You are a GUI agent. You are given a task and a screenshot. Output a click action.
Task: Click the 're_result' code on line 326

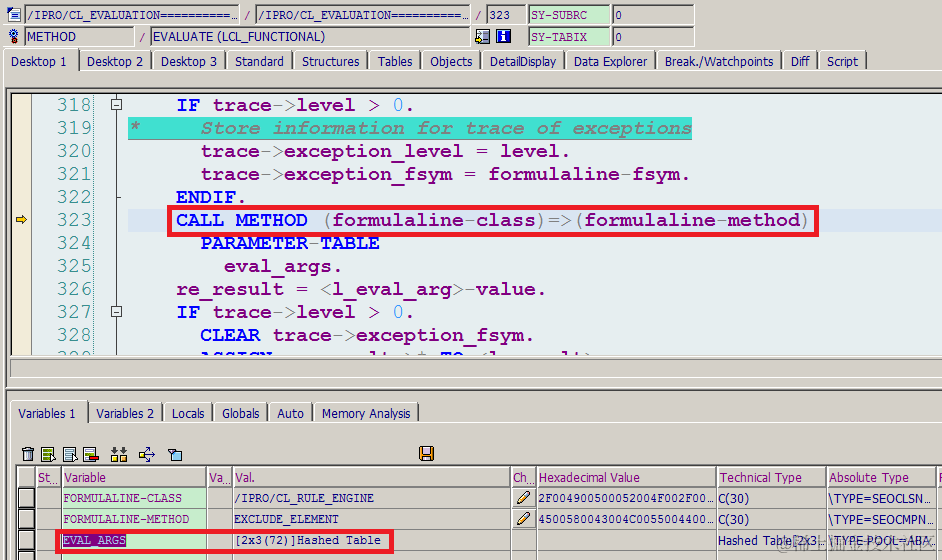[x=229, y=289]
